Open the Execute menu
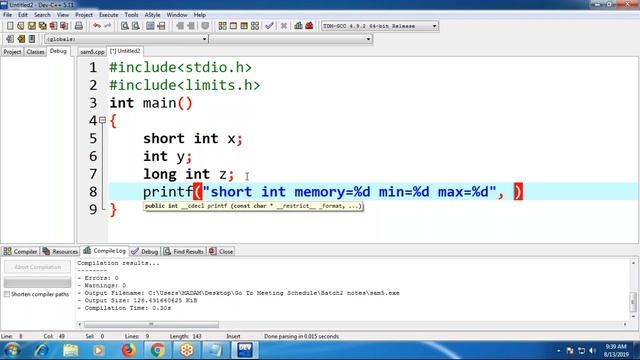 [109, 15]
